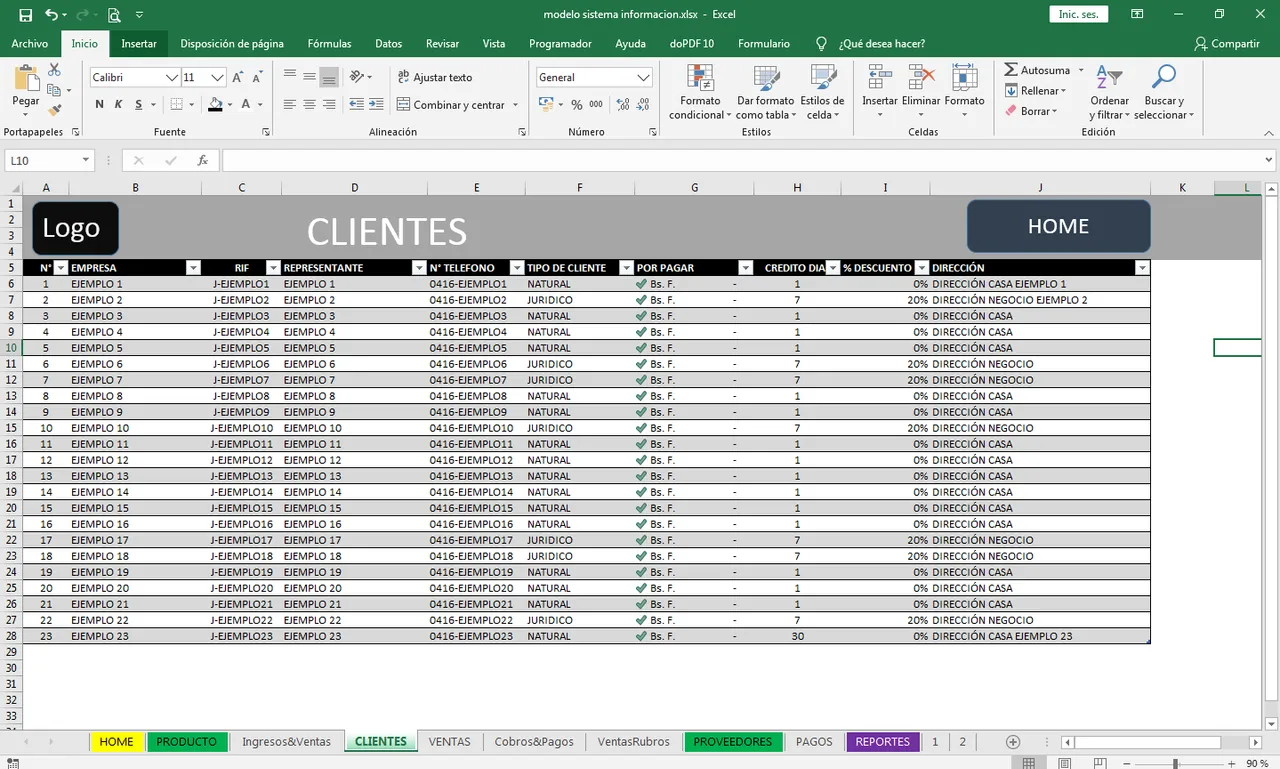The height and width of the screenshot is (769, 1280).
Task: Click the Redo arrow icon
Action: coord(83,15)
